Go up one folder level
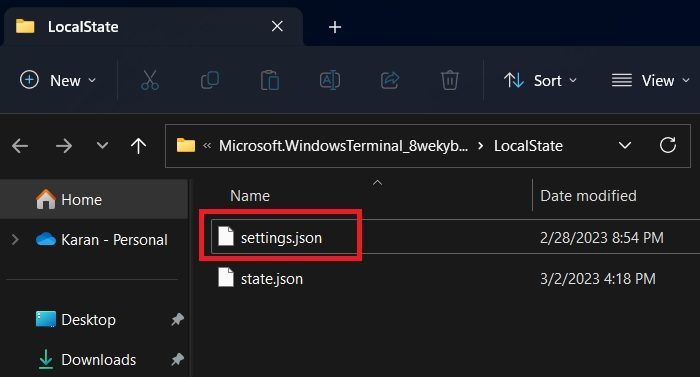 coord(138,146)
